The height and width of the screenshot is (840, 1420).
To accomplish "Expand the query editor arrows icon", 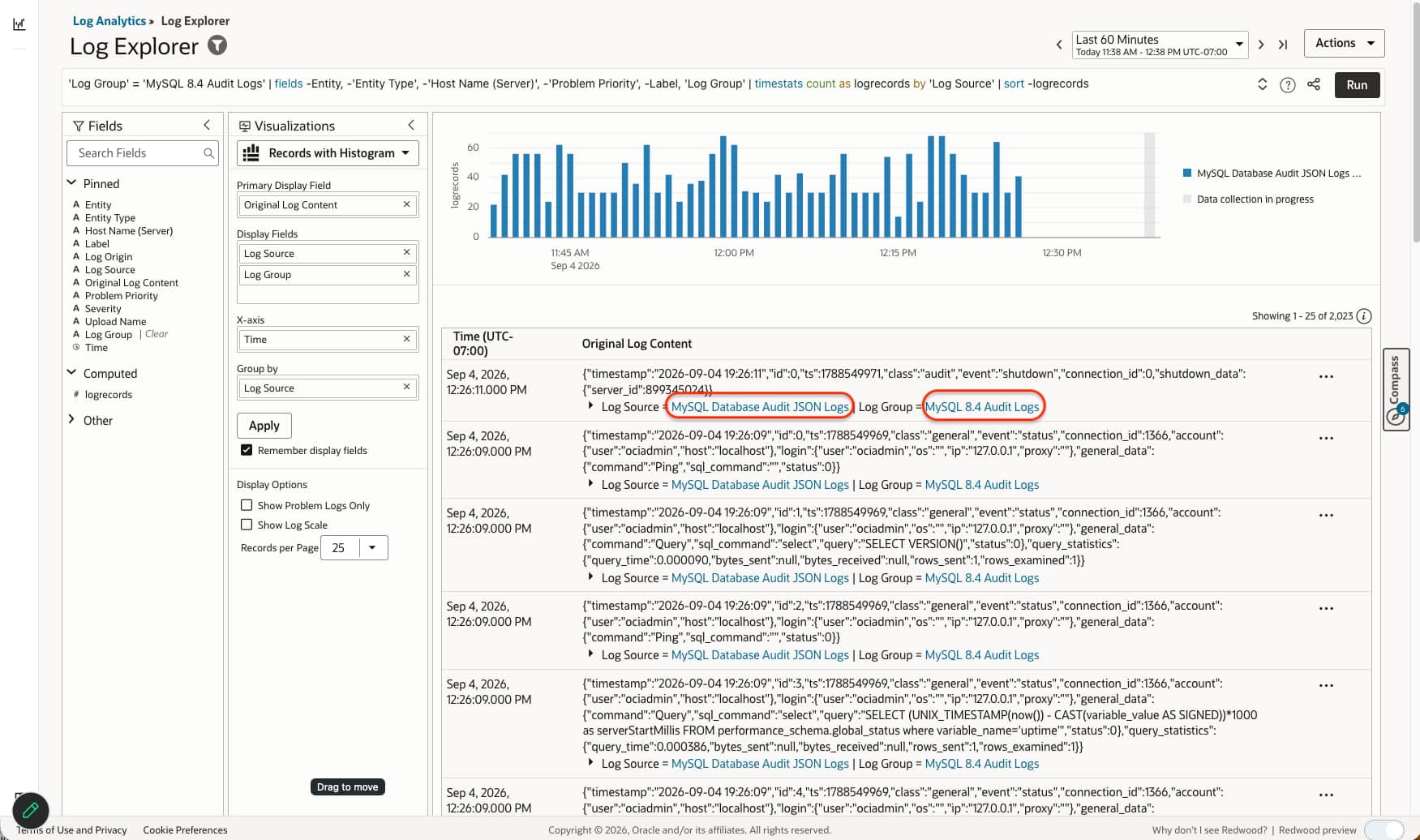I will pos(1263,84).
